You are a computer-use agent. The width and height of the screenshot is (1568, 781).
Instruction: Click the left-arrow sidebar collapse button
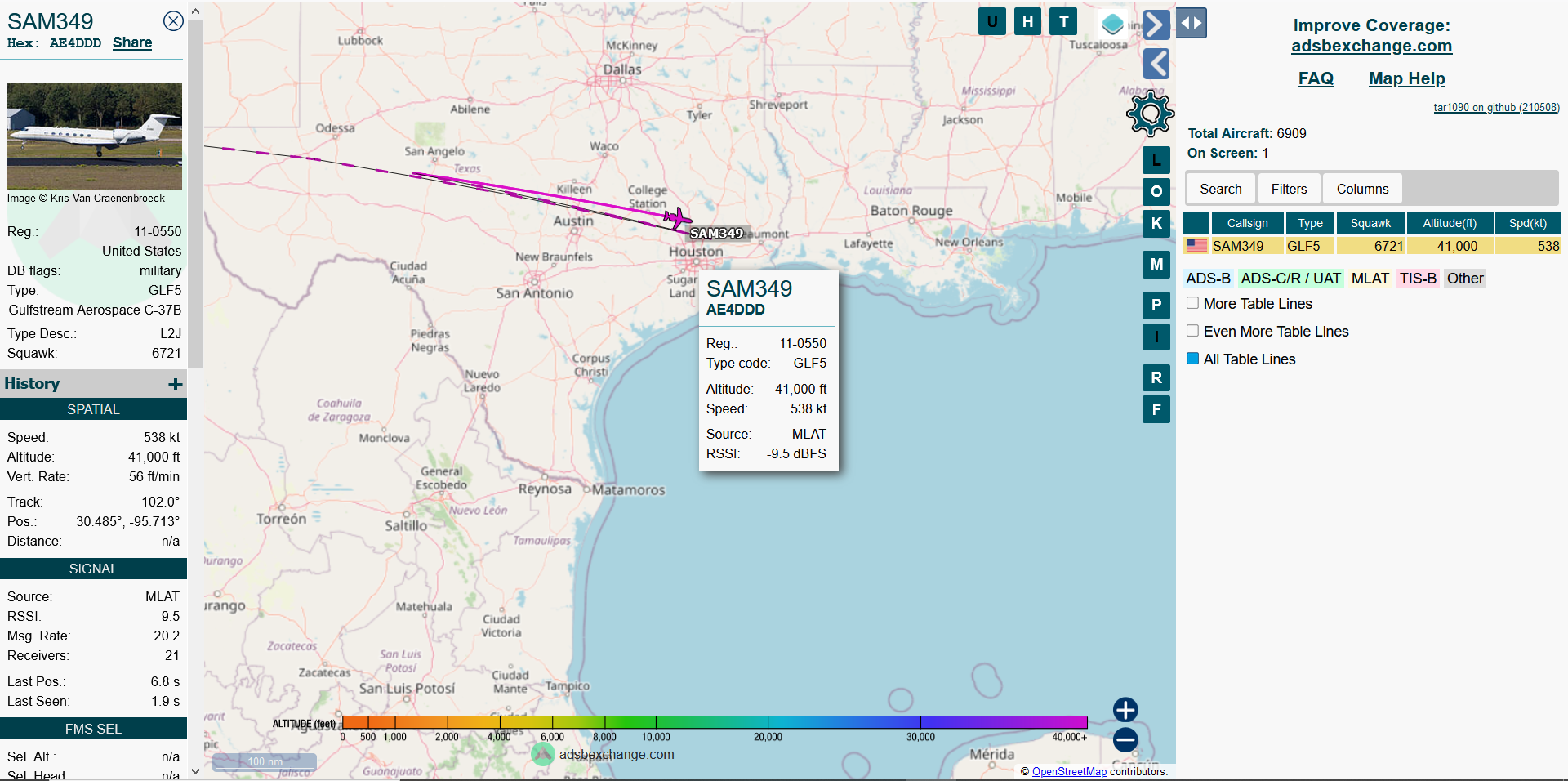point(1156,63)
